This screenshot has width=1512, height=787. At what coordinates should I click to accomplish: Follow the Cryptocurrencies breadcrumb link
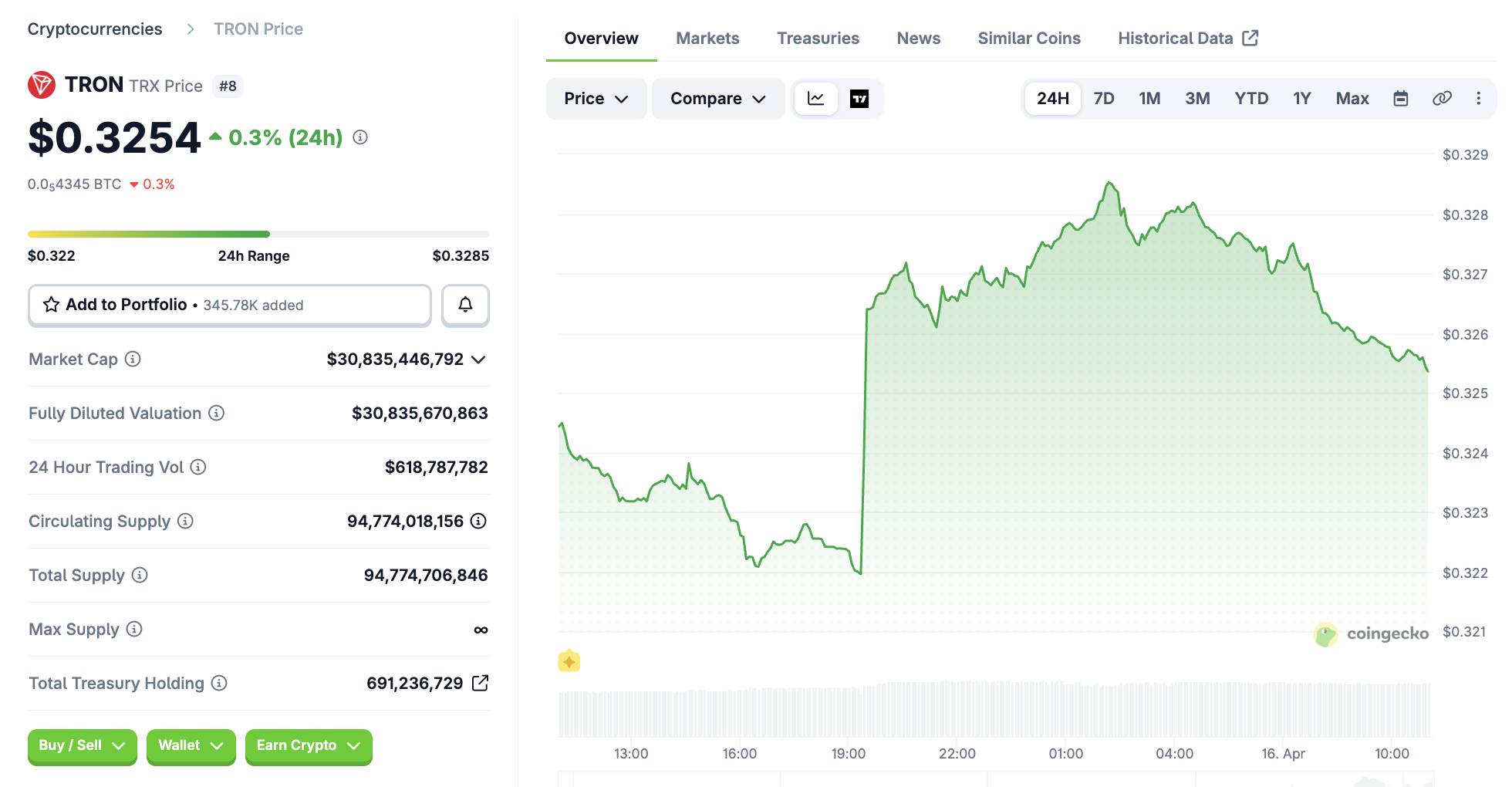[94, 29]
